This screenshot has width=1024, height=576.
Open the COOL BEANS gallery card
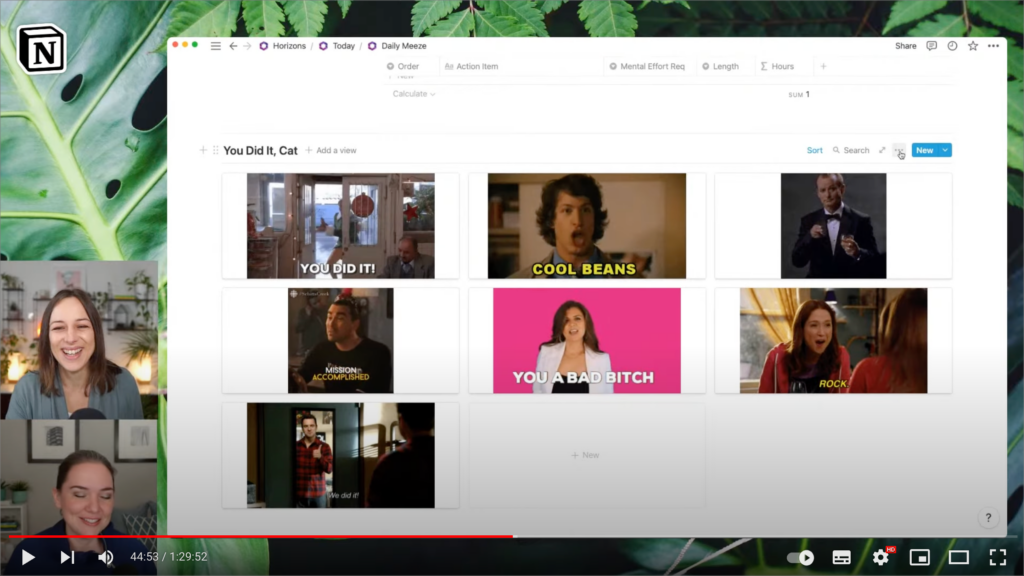click(586, 226)
